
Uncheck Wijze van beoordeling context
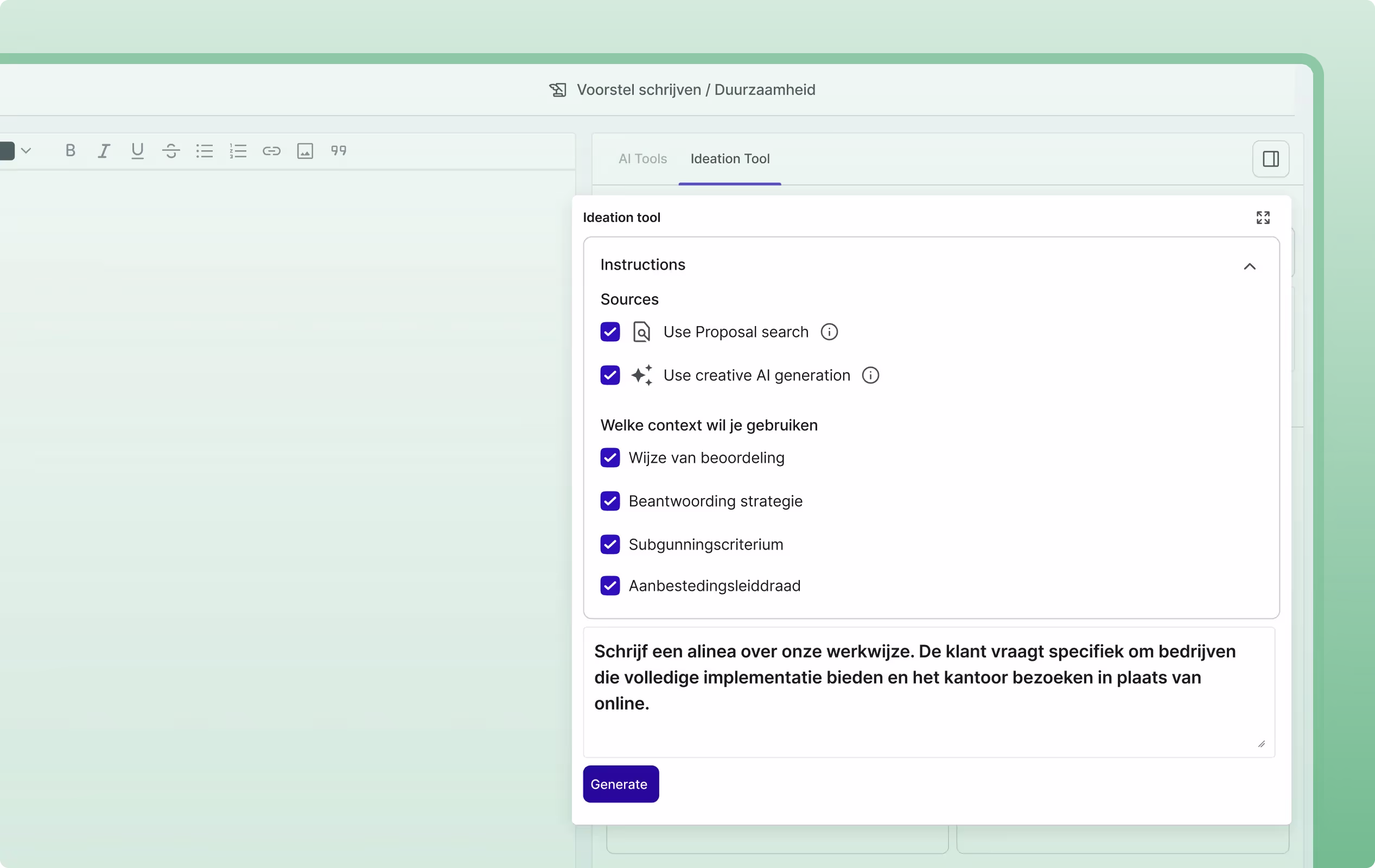610,457
